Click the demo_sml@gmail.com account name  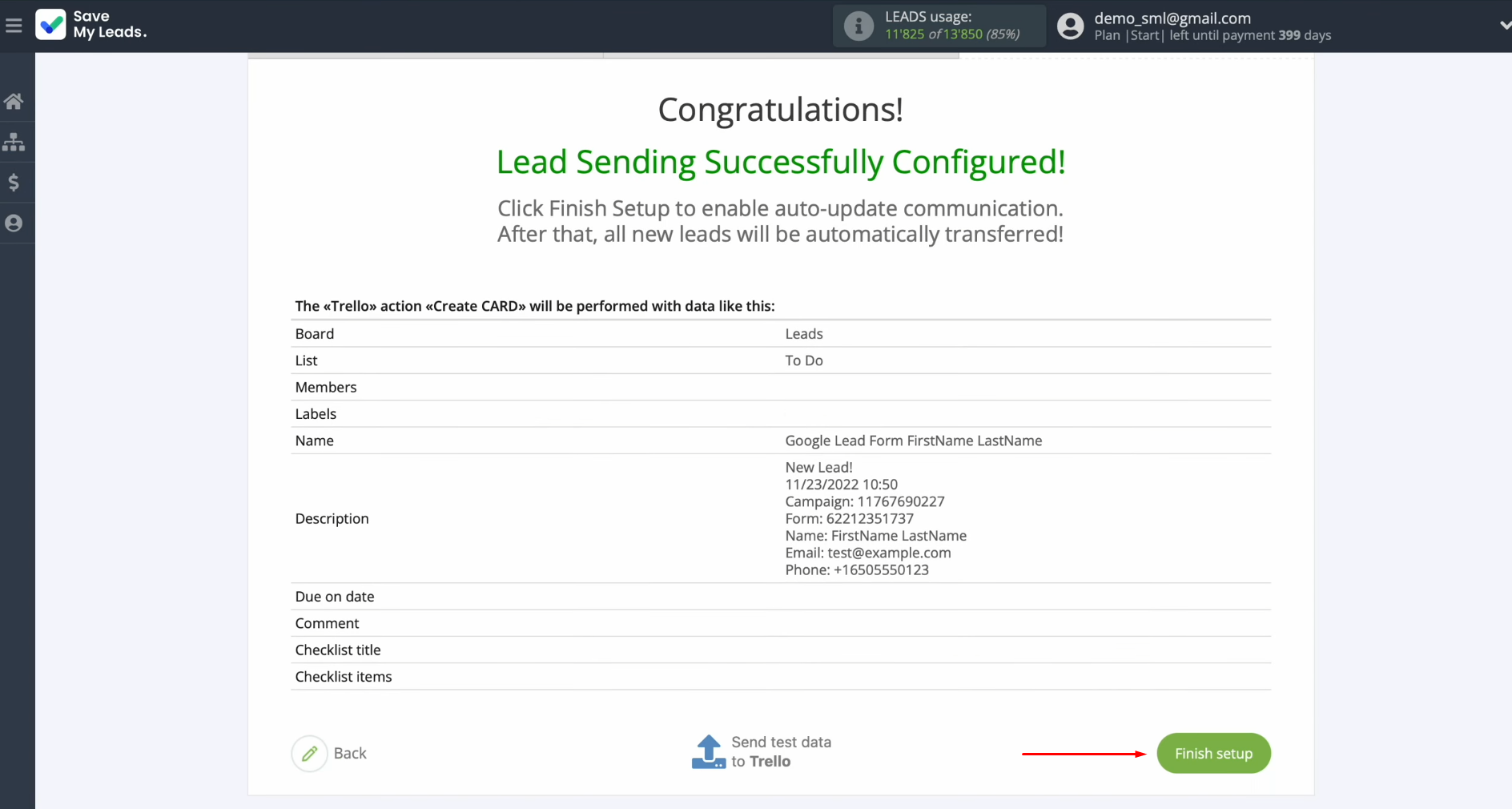point(1172,18)
